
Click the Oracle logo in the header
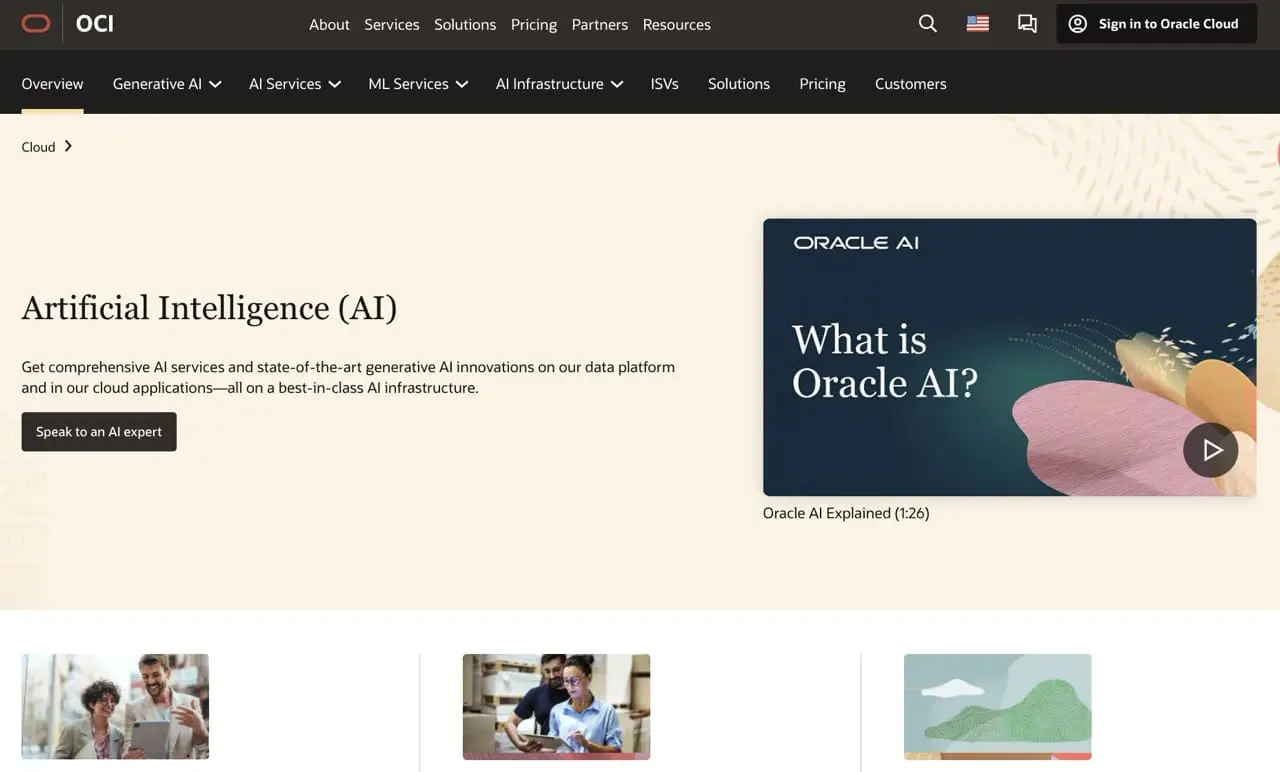coord(36,22)
